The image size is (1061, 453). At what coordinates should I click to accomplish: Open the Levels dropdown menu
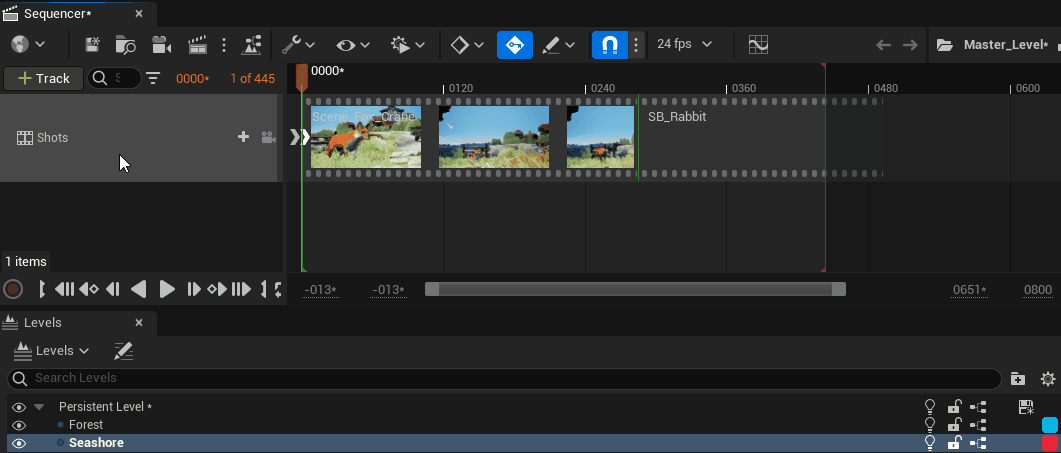[52, 351]
